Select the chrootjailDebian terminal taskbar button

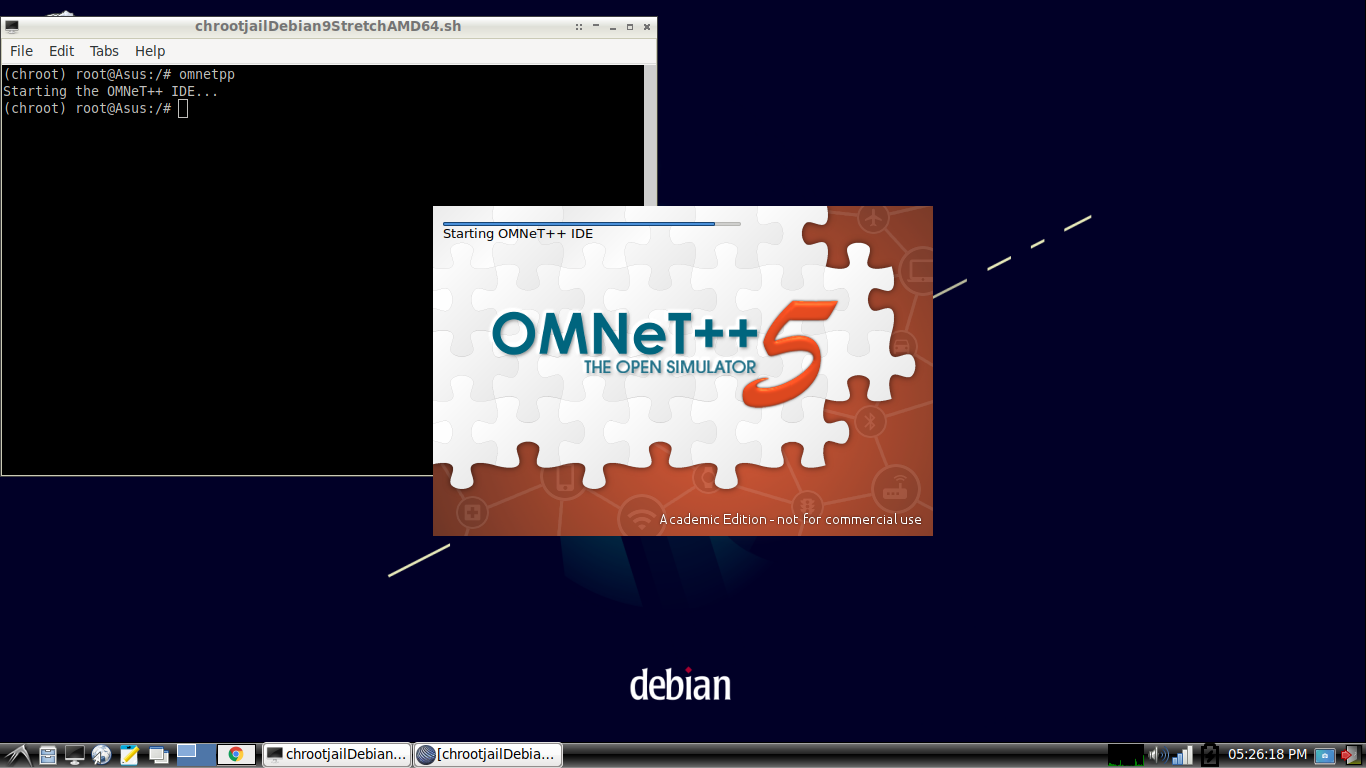pyautogui.click(x=337, y=755)
